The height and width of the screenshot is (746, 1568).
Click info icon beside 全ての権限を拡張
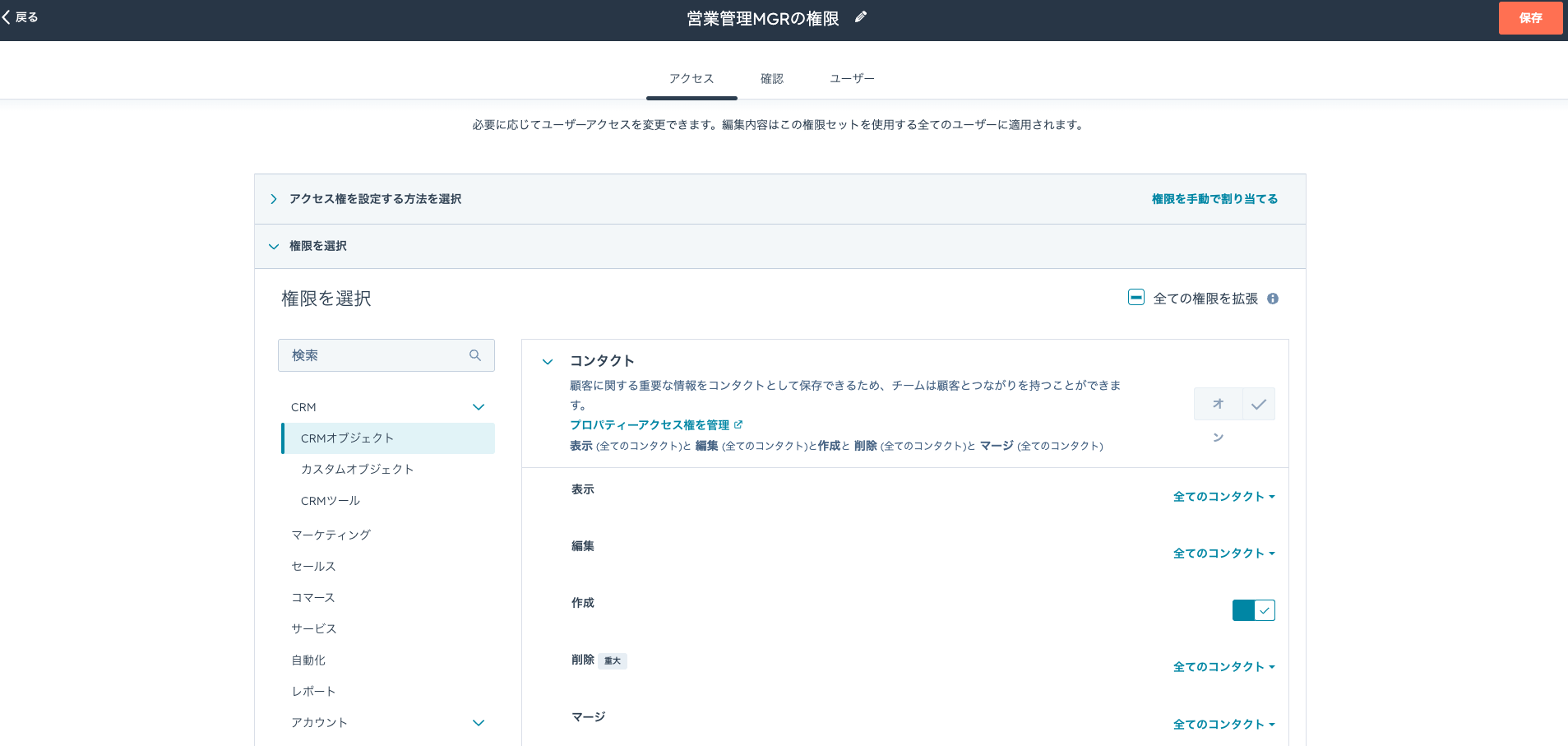pos(1273,299)
